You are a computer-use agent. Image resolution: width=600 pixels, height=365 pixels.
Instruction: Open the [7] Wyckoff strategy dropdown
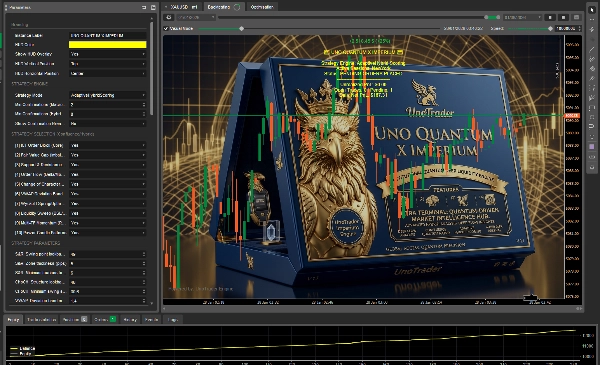point(108,204)
